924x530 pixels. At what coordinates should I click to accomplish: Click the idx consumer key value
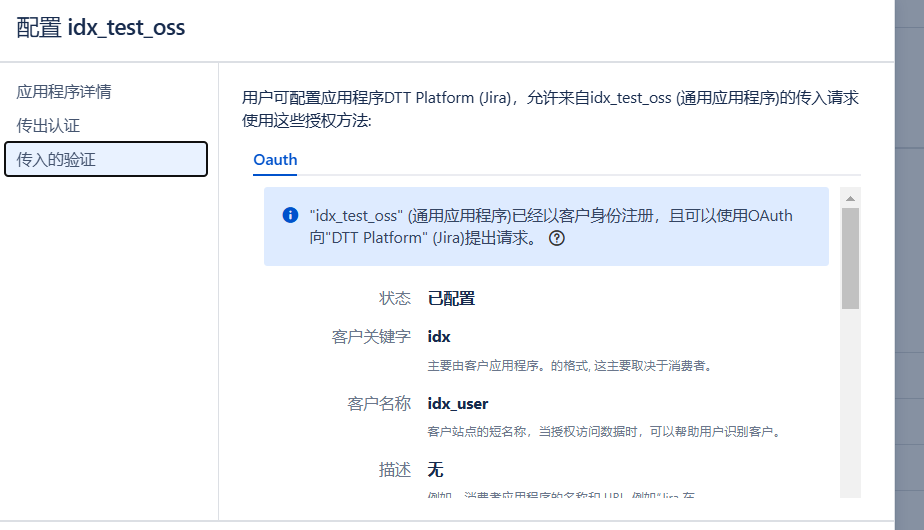click(439, 337)
